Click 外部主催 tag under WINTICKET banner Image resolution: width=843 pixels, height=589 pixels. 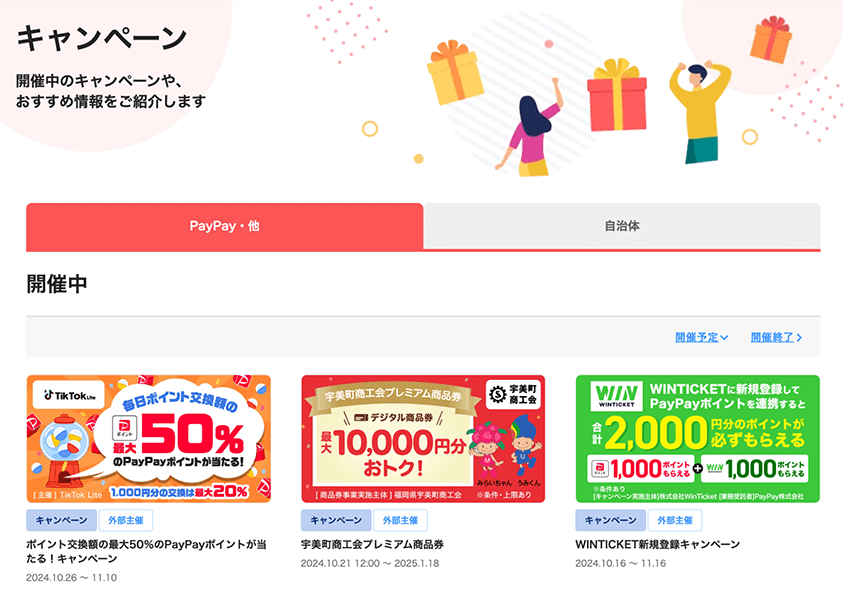point(675,520)
